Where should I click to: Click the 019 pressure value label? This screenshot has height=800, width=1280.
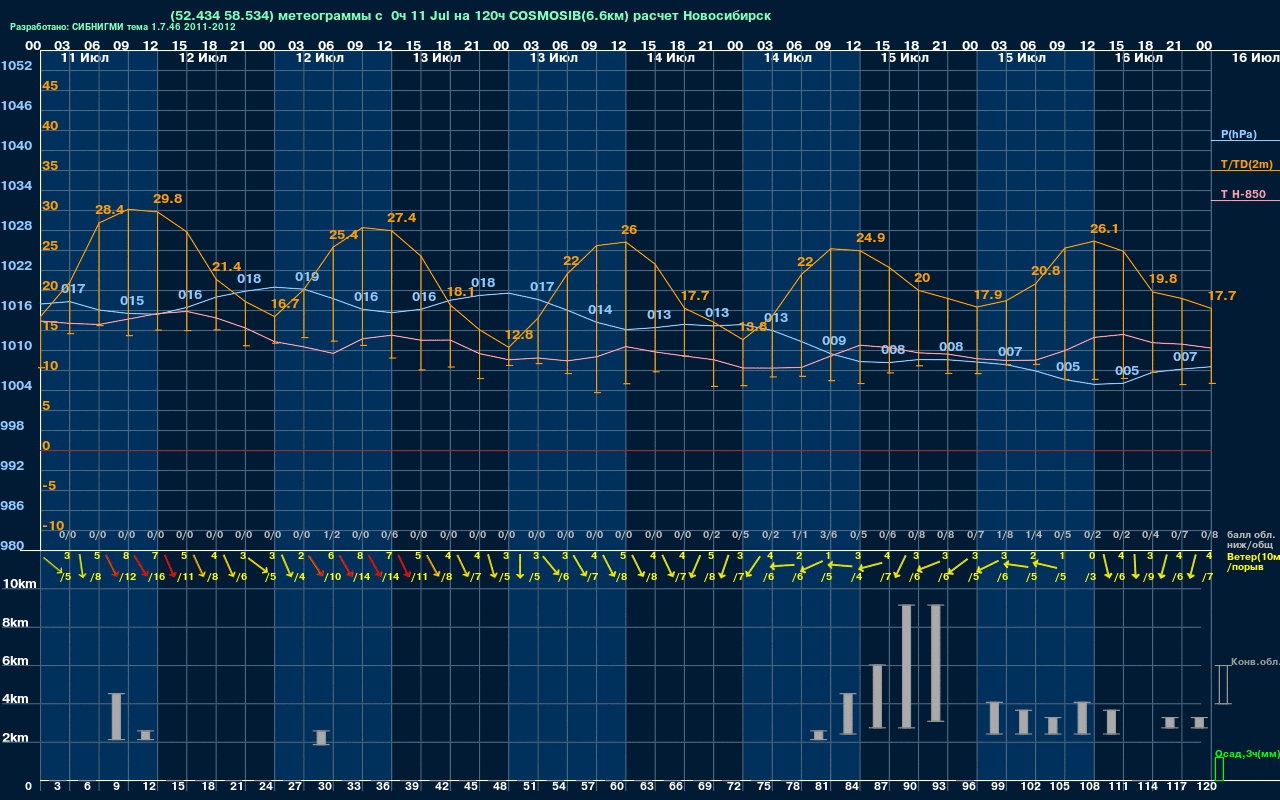307,277
